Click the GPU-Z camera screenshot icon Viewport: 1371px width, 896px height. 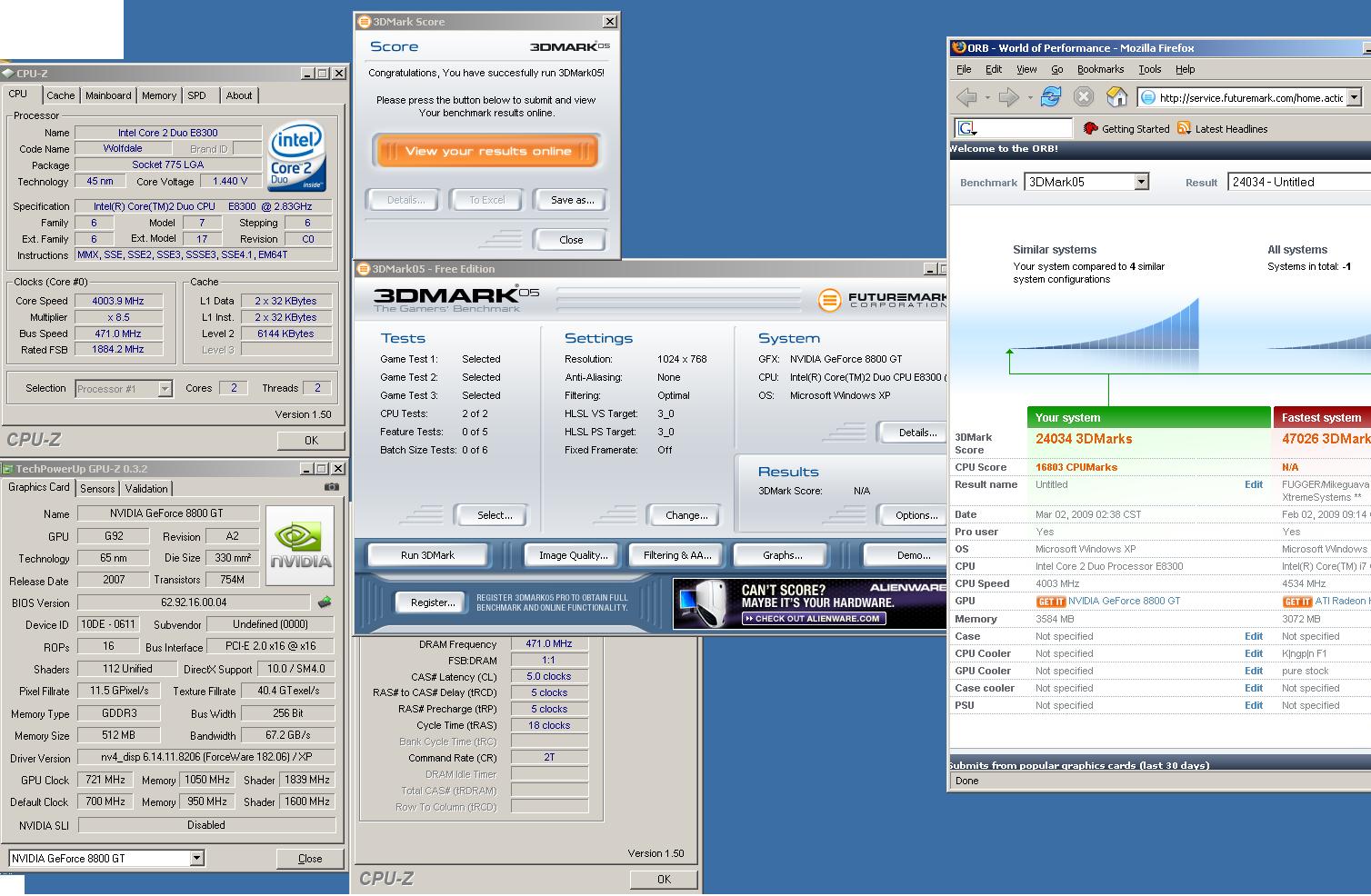click(x=332, y=487)
